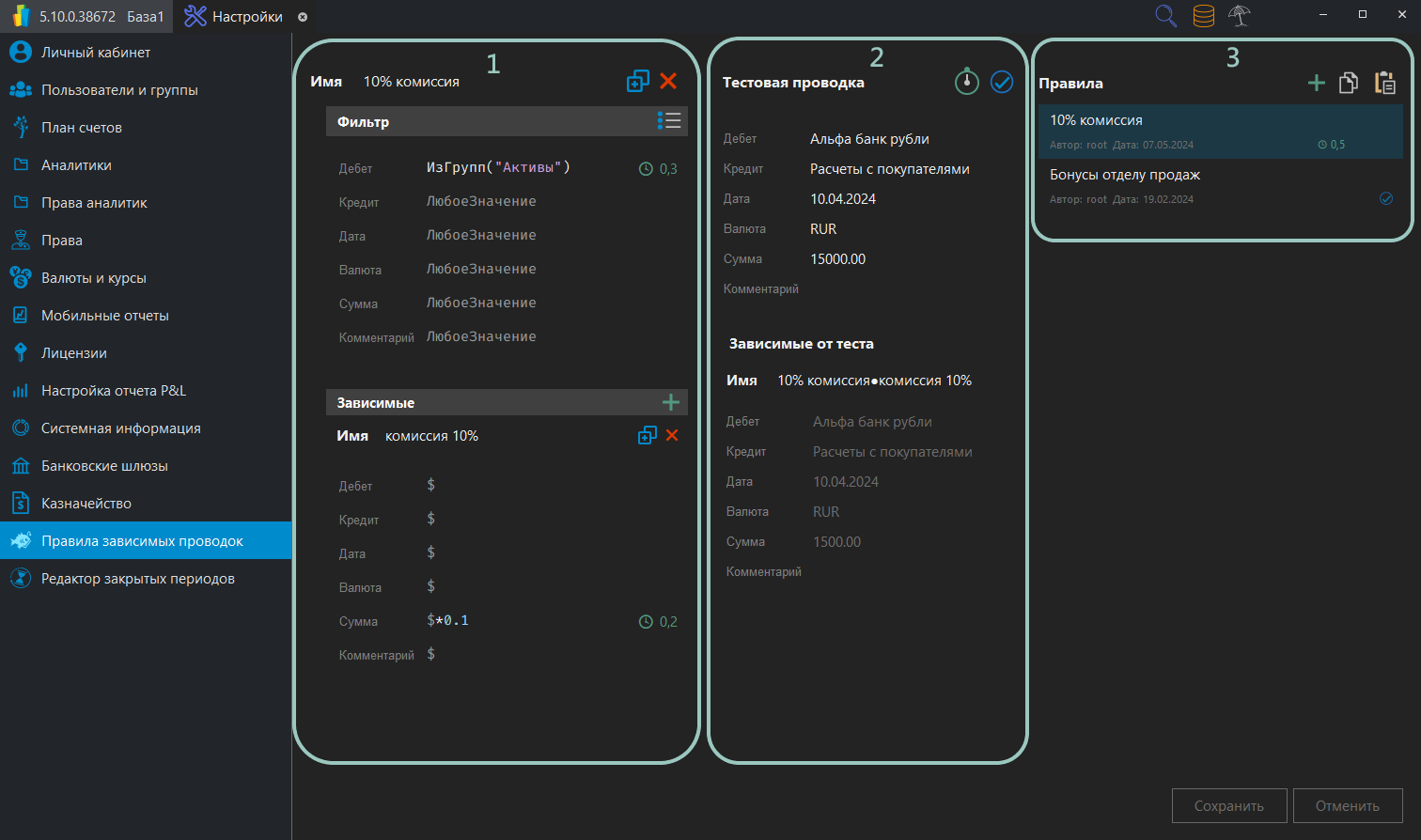Copy a rule with the duplicate-pages icon in Правила
This screenshot has width=1421, height=840.
(x=1349, y=83)
